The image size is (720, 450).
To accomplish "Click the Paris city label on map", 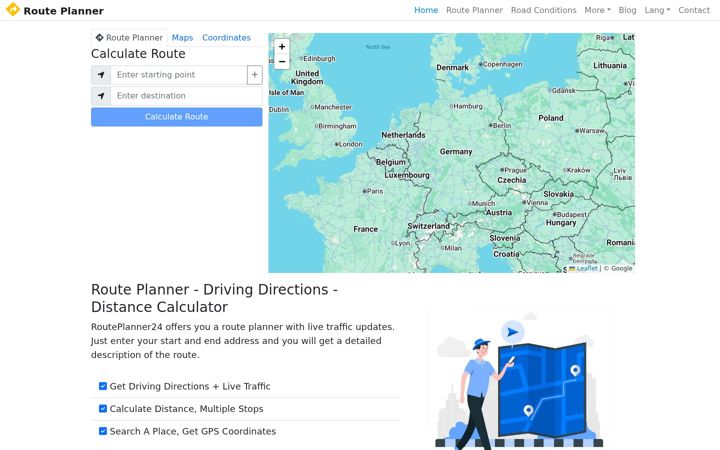I will pyautogui.click(x=375, y=191).
